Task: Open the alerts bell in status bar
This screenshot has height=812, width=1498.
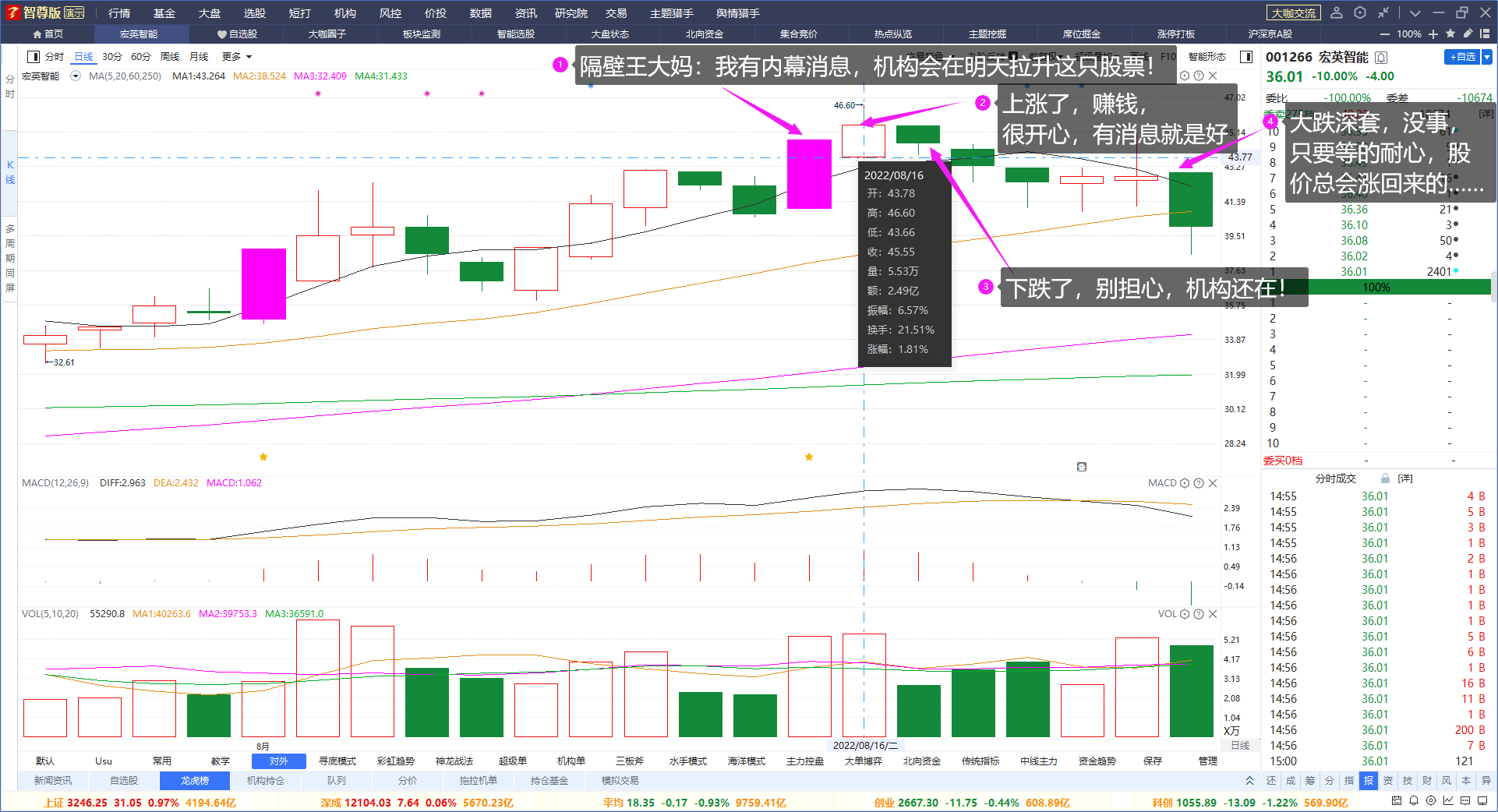Action: pos(1414,801)
